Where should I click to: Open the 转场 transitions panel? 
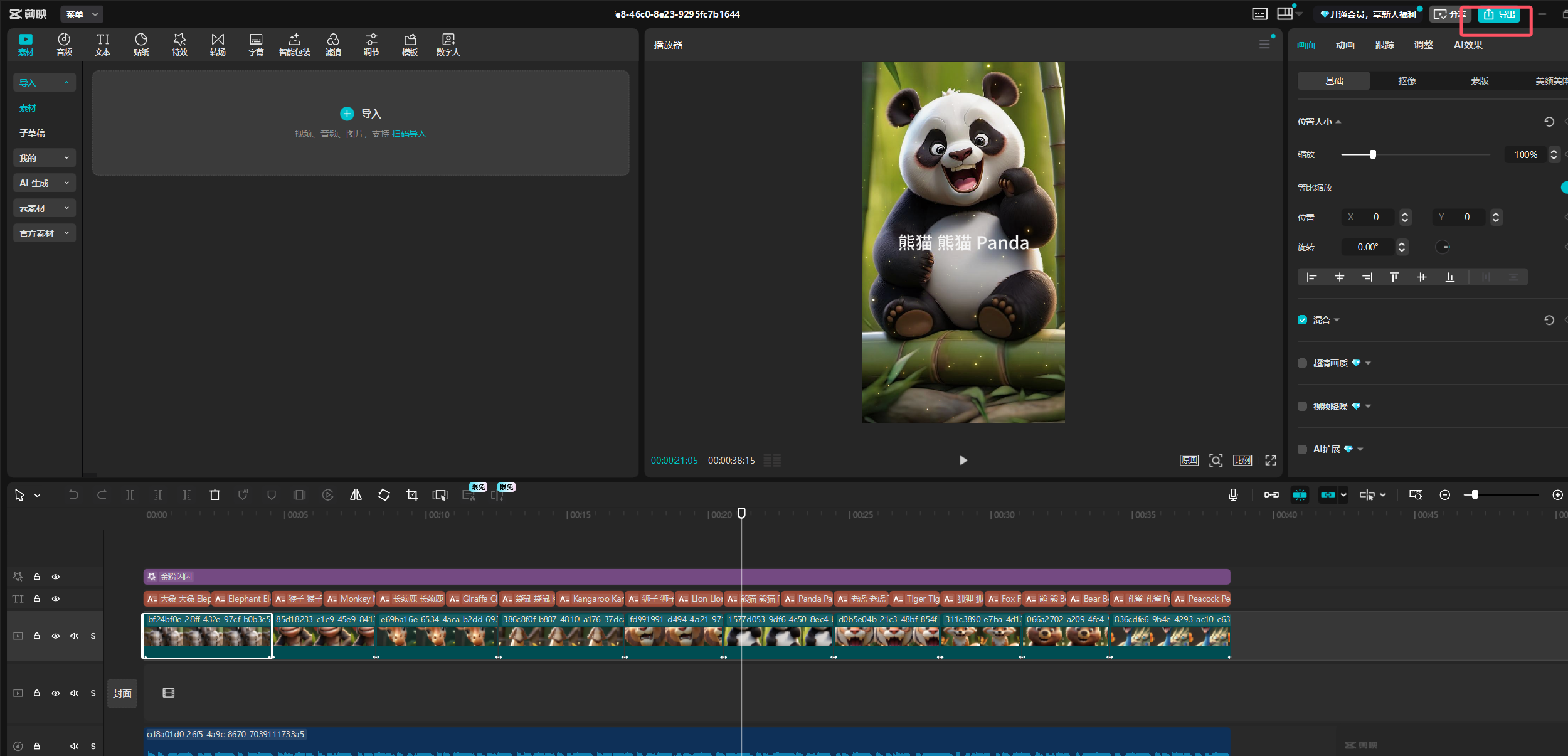218,45
